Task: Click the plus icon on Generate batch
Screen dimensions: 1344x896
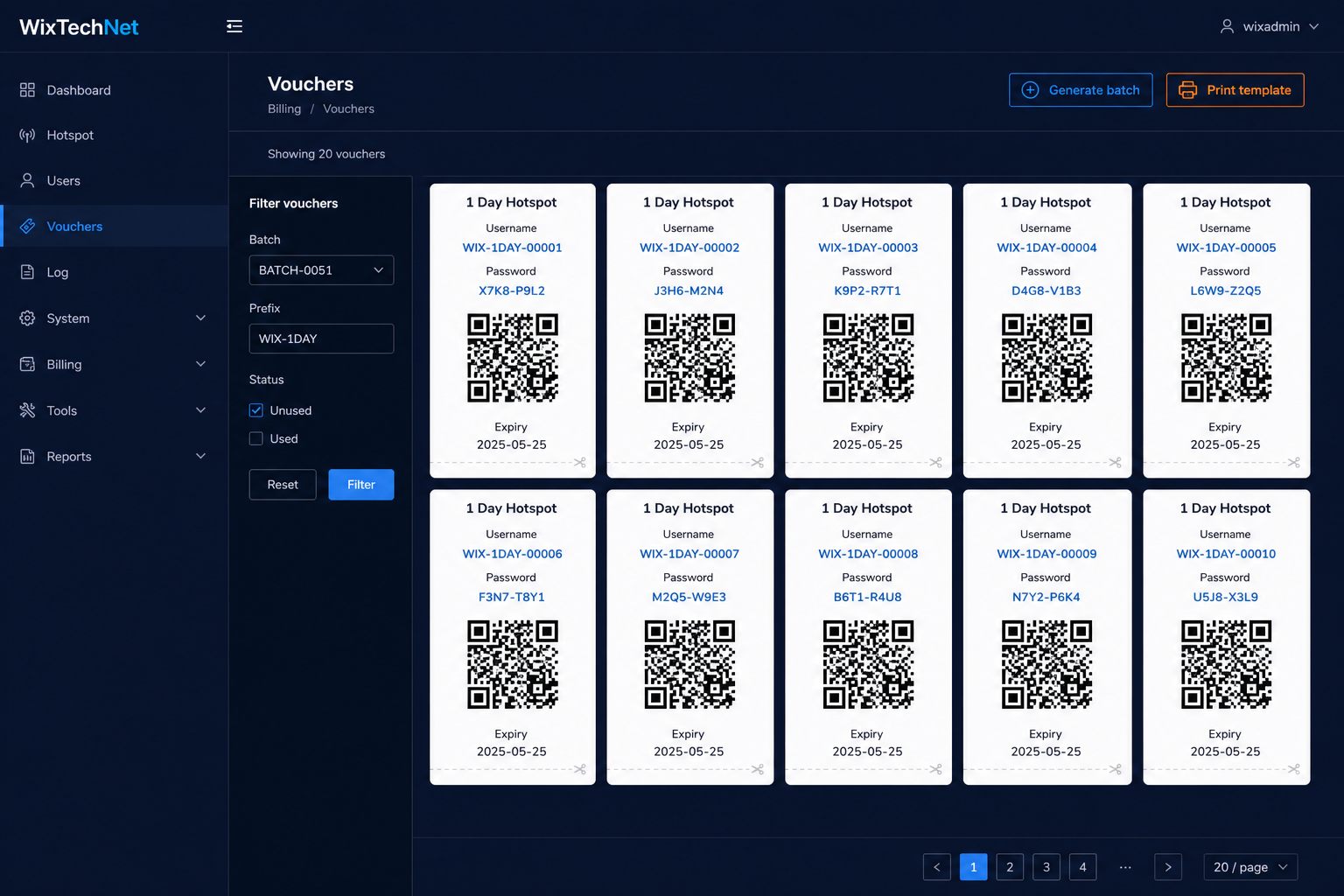Action: (1031, 90)
